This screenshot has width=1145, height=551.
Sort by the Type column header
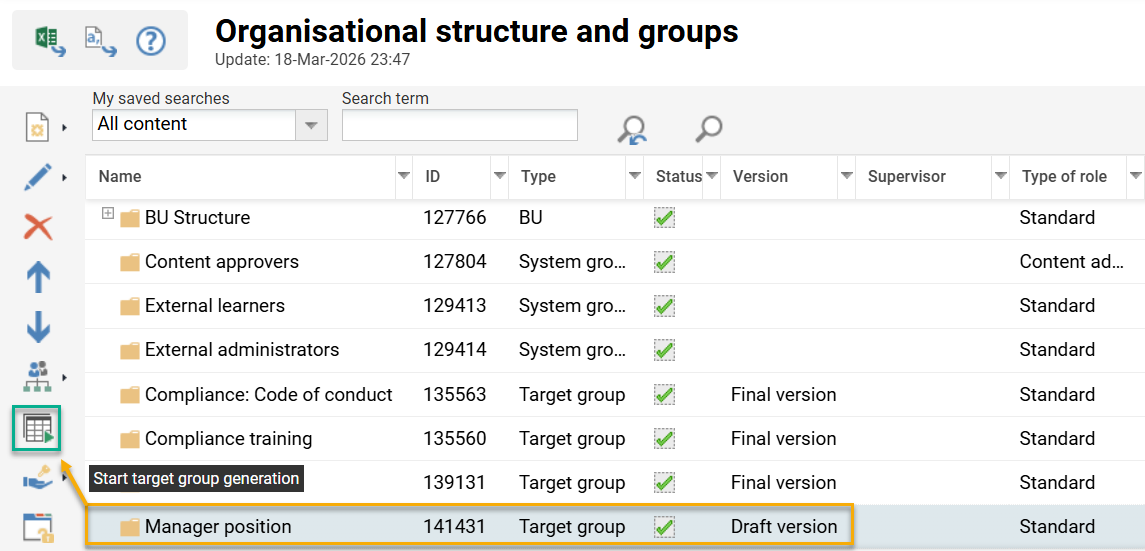click(538, 177)
